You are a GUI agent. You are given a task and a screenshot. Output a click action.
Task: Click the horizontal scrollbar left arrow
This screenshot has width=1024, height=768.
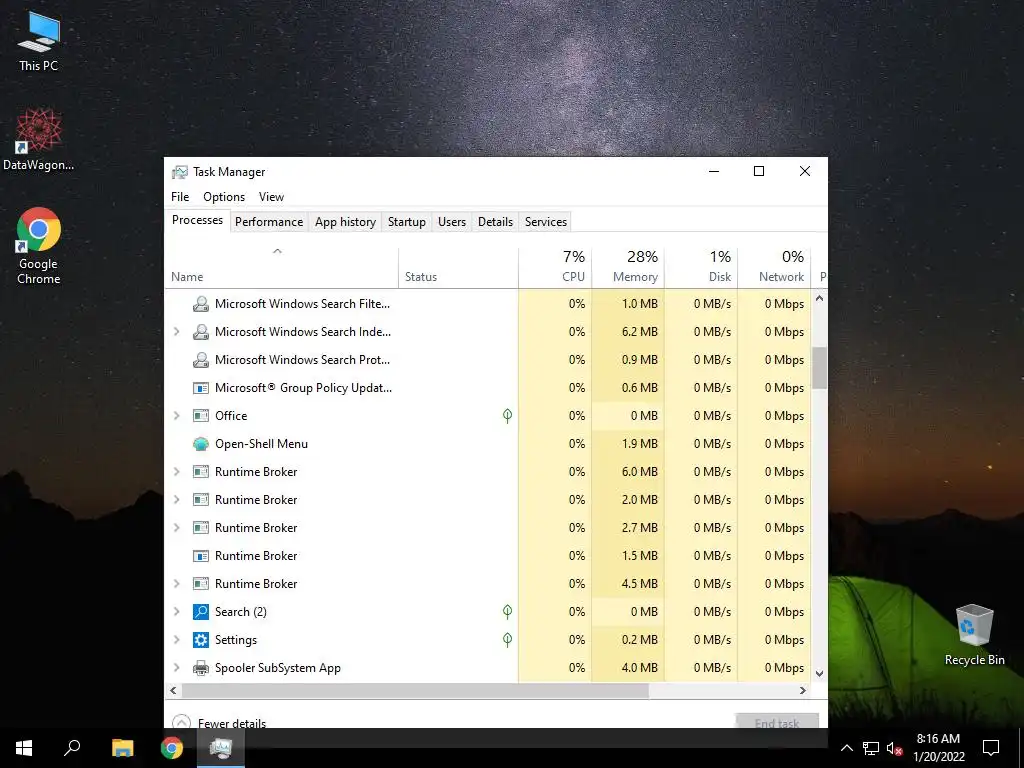click(x=173, y=690)
